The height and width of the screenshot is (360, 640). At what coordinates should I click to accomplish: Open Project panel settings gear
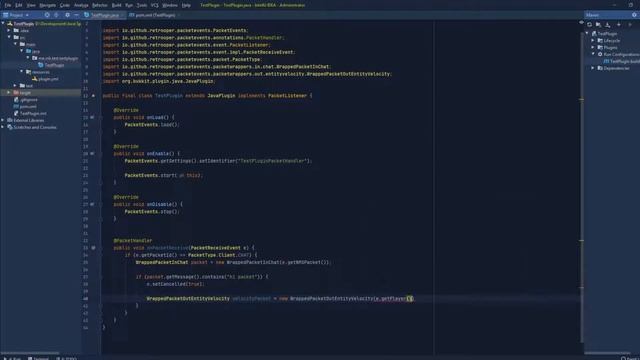[x=67, y=15]
